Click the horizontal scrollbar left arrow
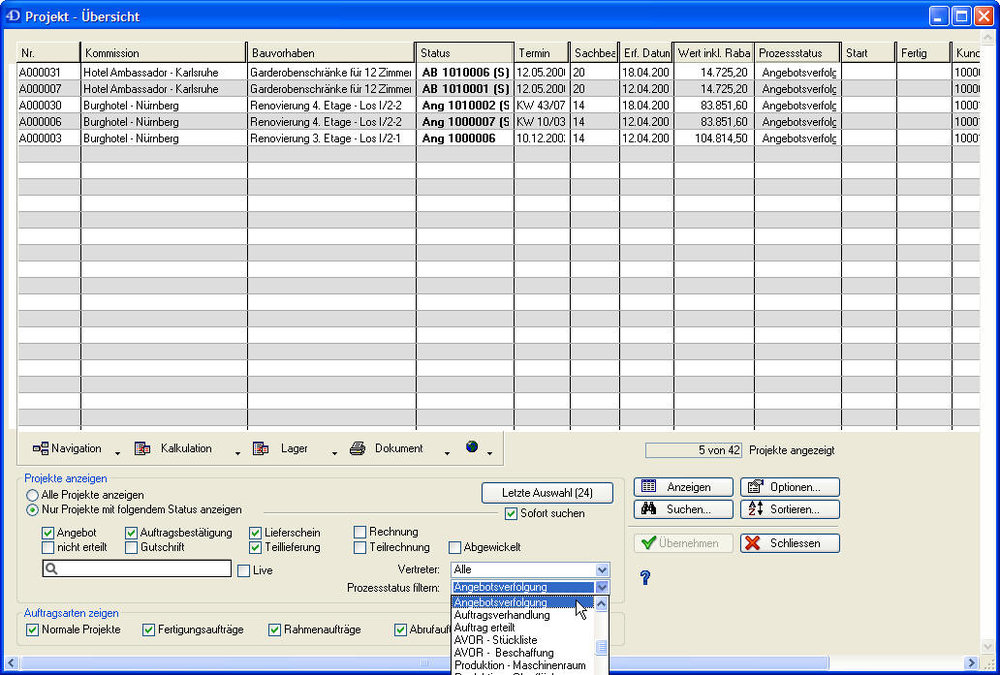This screenshot has width=1000, height=675. point(11,663)
